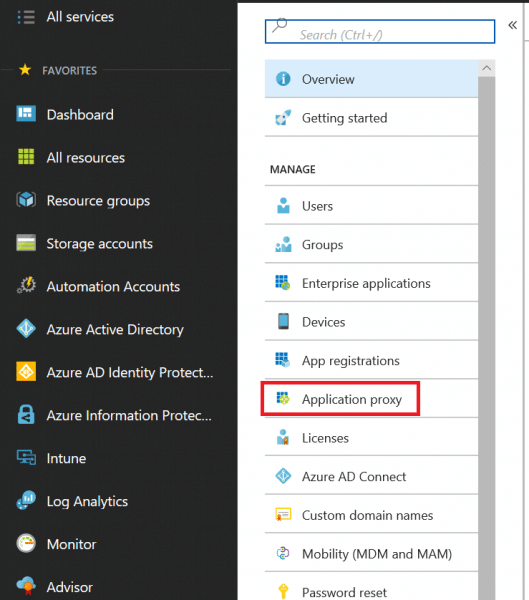
Task: Select Groups under Manage
Action: click(371, 244)
